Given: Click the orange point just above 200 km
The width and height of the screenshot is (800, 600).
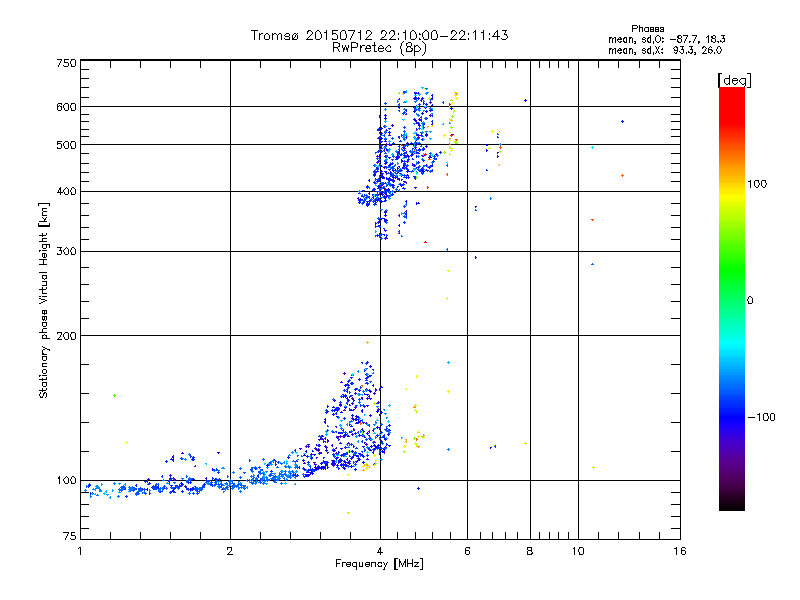Looking at the screenshot, I should coord(367,342).
